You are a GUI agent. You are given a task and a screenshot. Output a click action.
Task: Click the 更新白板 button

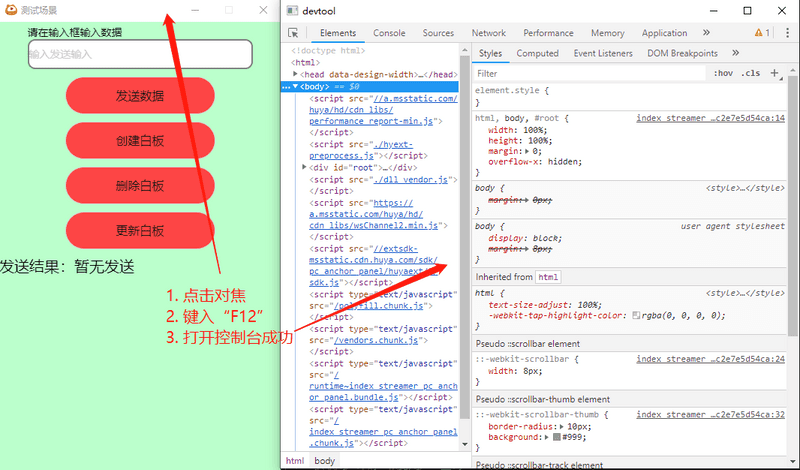[x=140, y=231]
